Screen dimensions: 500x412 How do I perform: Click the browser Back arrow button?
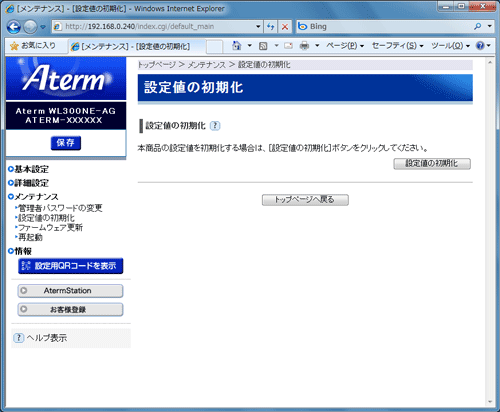point(14,27)
